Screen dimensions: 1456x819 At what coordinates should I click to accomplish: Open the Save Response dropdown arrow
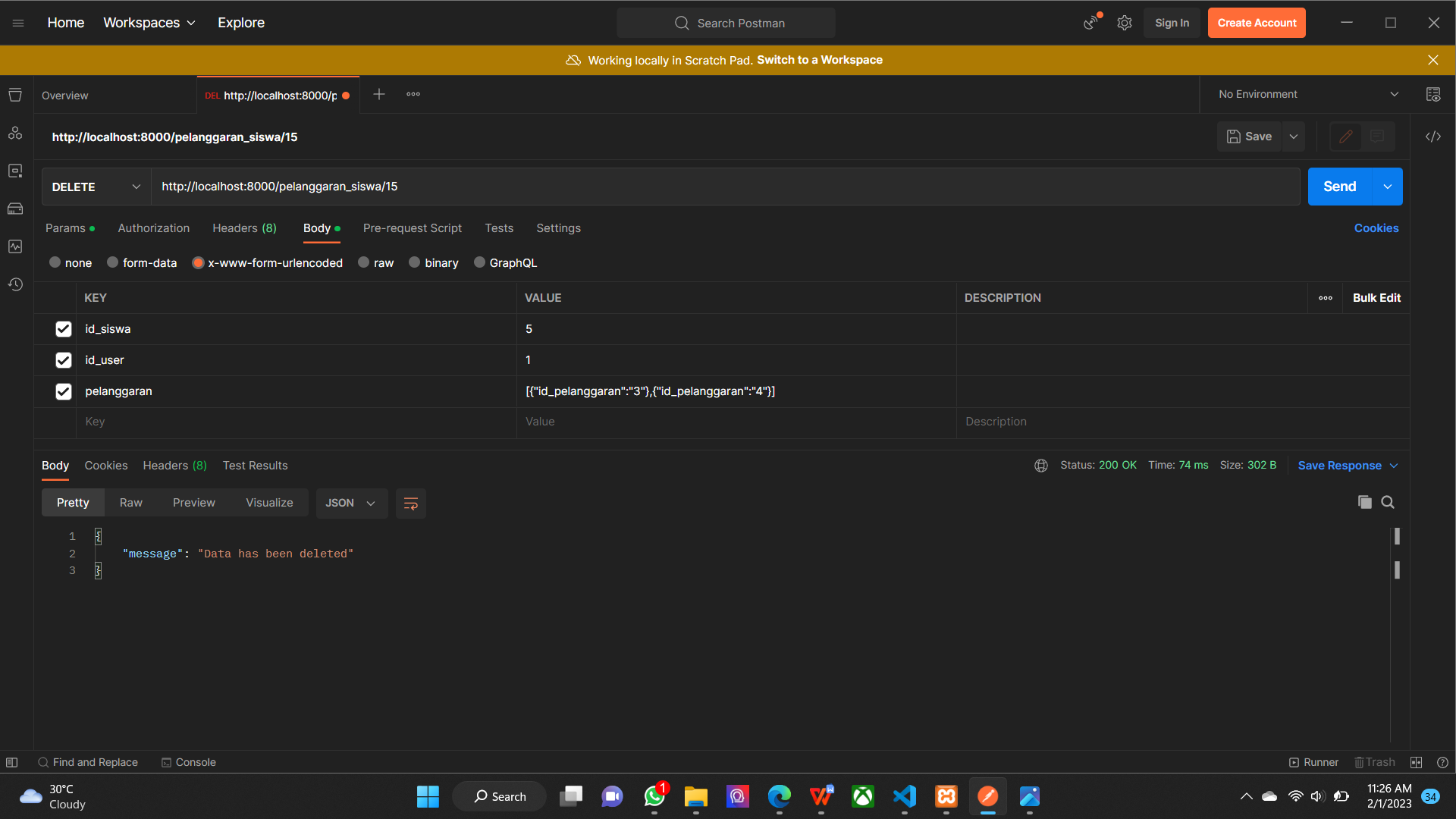(x=1394, y=465)
